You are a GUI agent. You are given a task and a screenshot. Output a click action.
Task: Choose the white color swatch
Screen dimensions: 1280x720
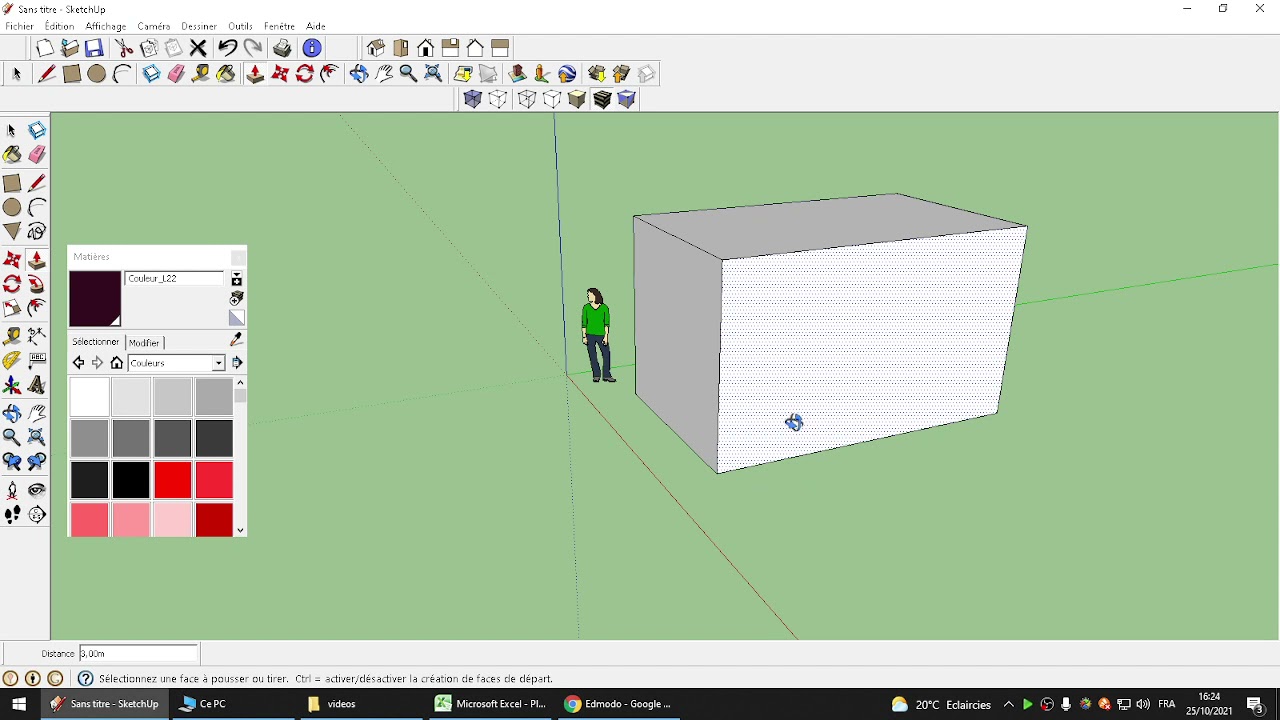pyautogui.click(x=89, y=397)
